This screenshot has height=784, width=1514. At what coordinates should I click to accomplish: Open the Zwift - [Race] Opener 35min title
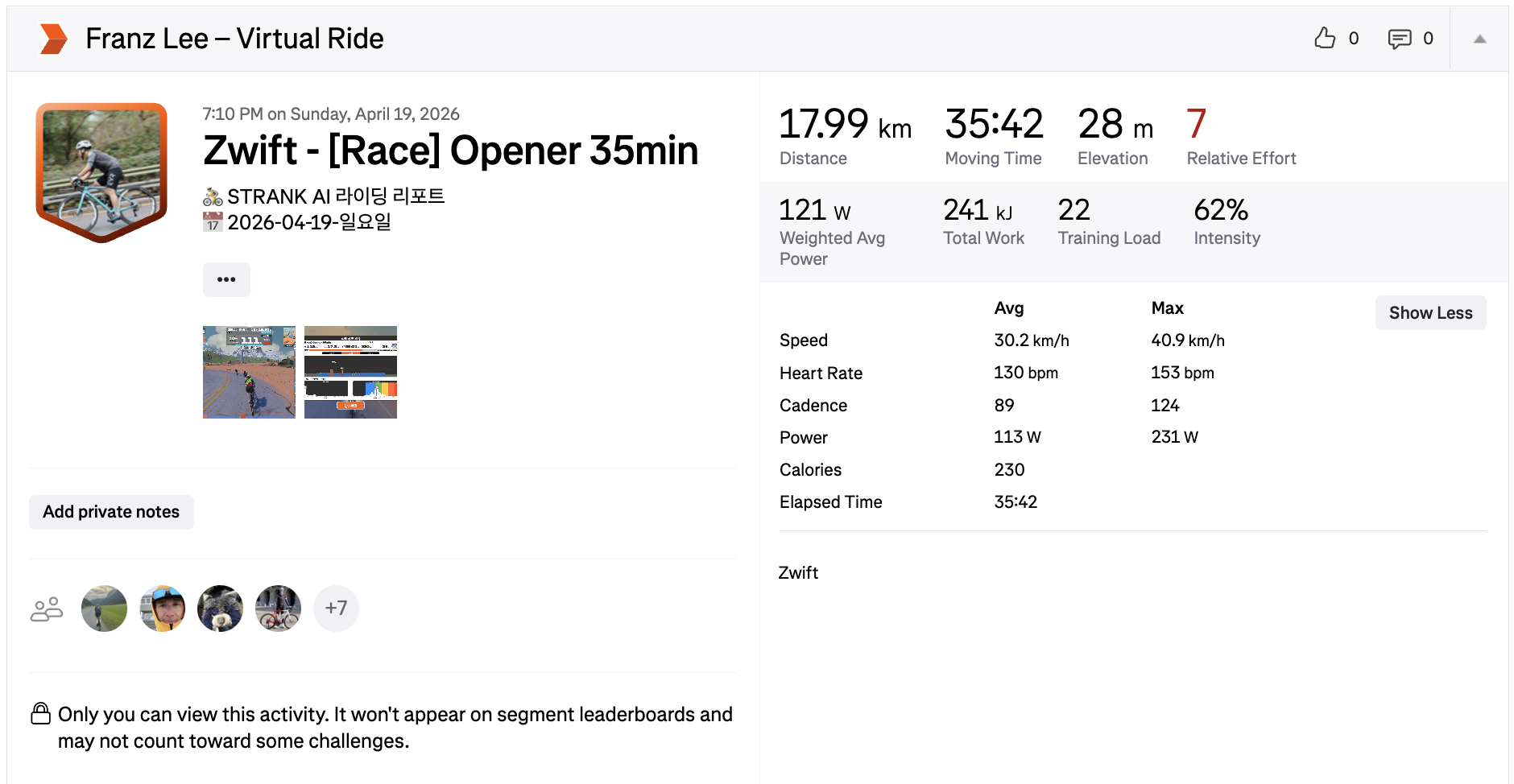[450, 151]
